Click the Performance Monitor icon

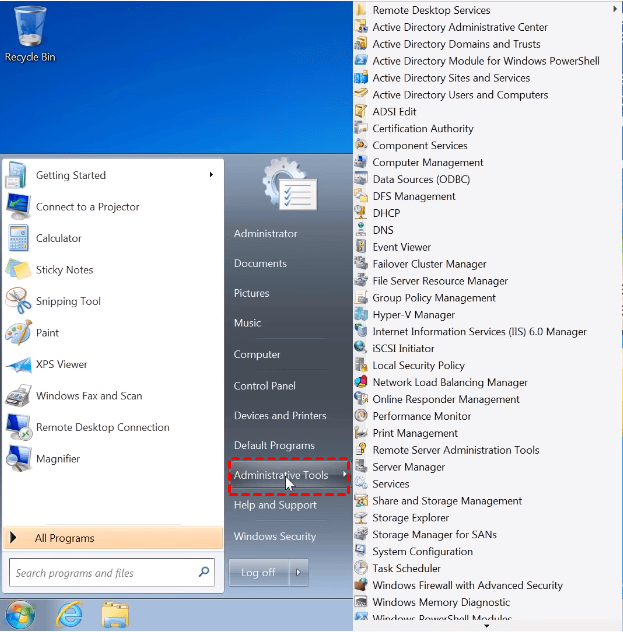[x=361, y=416]
